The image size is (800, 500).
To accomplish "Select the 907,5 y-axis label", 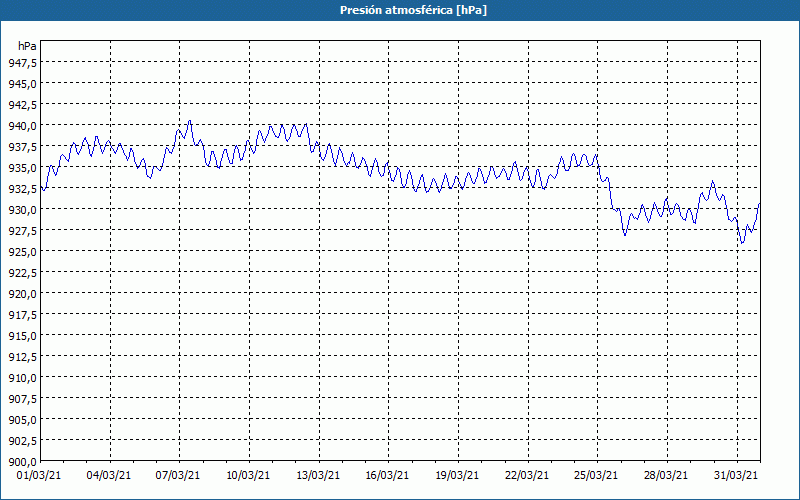I will click(22, 398).
